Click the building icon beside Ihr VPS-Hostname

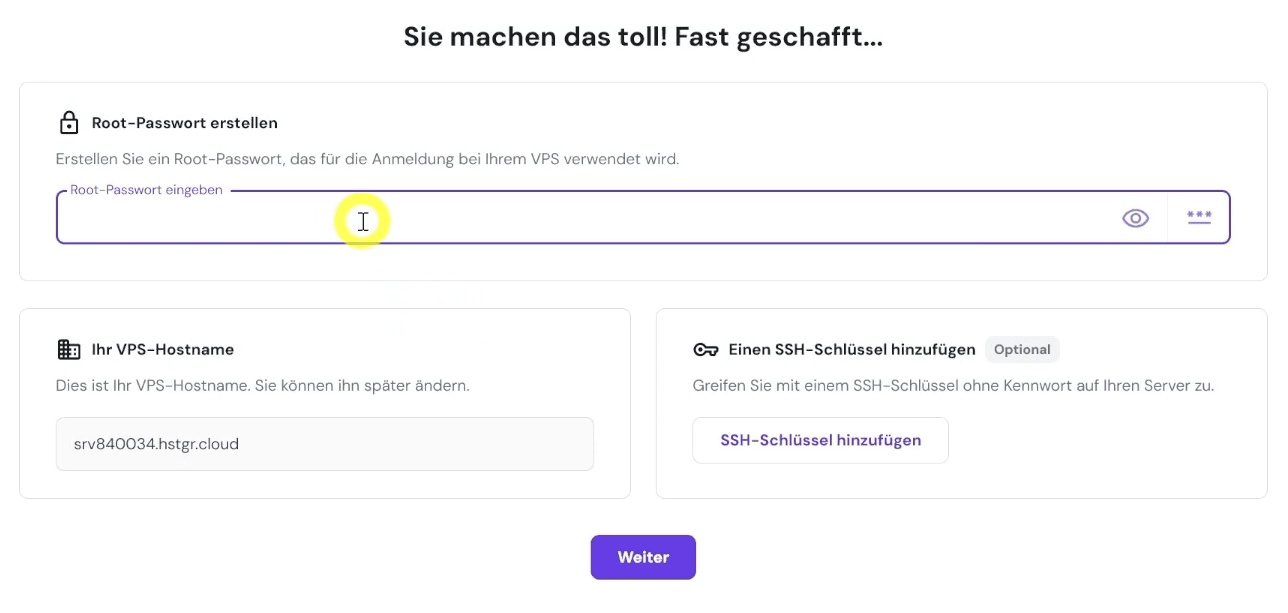point(68,349)
